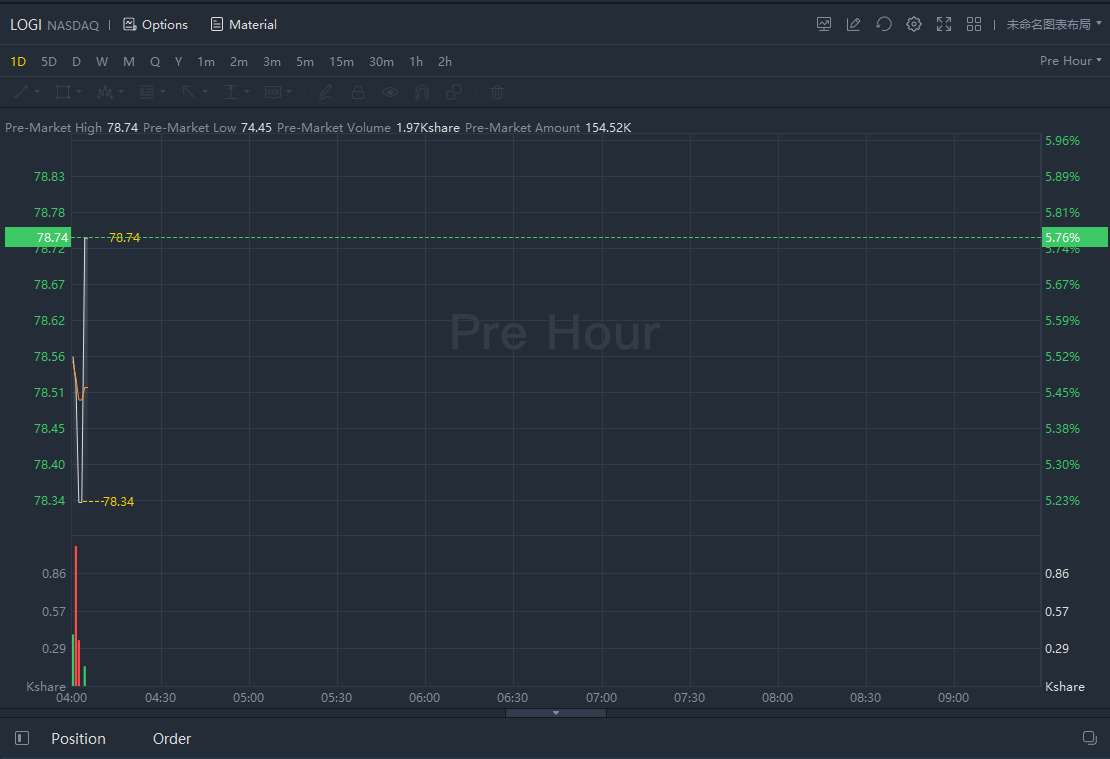
Task: Switch to the M monthly timeframe
Action: coord(129,62)
